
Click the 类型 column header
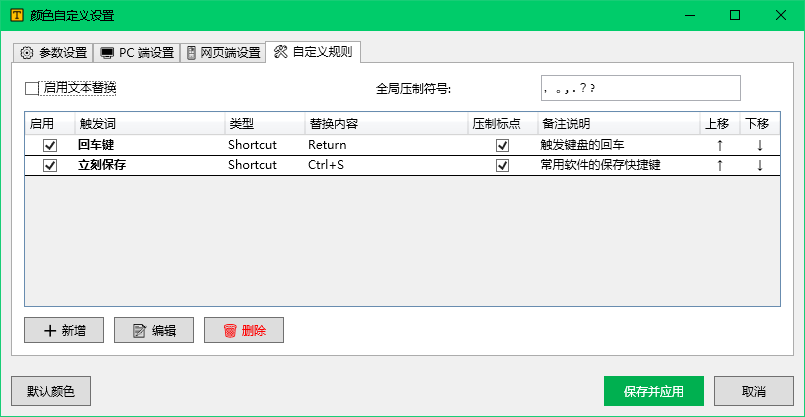[265, 124]
